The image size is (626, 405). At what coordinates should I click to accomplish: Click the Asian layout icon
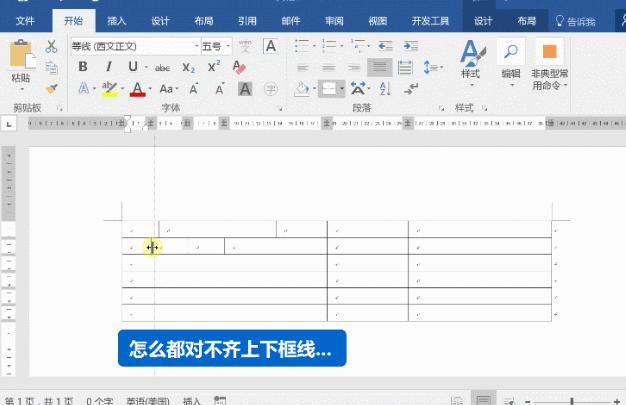[x=358, y=89]
